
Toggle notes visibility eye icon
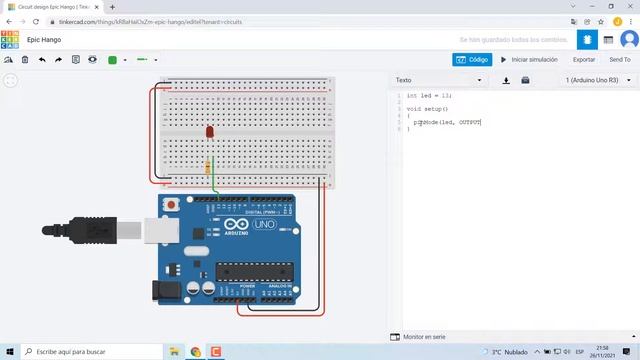pyautogui.click(x=93, y=60)
